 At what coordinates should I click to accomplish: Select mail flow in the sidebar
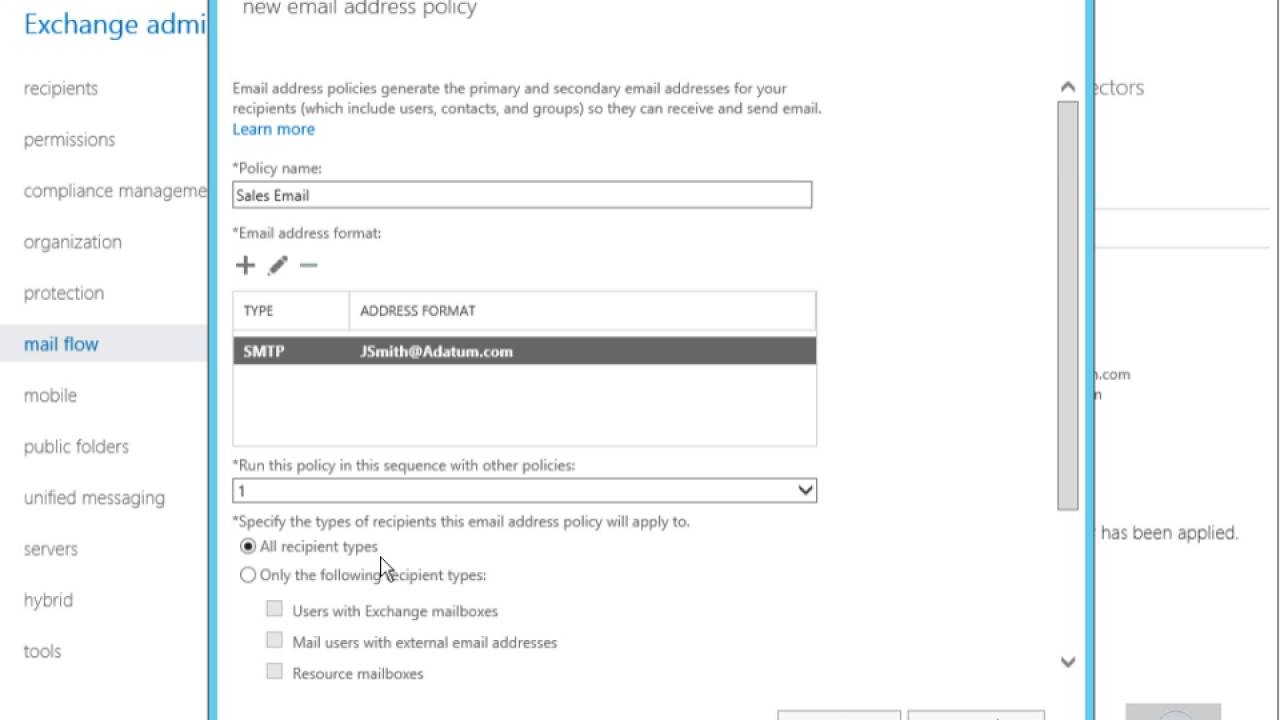pyautogui.click(x=61, y=344)
